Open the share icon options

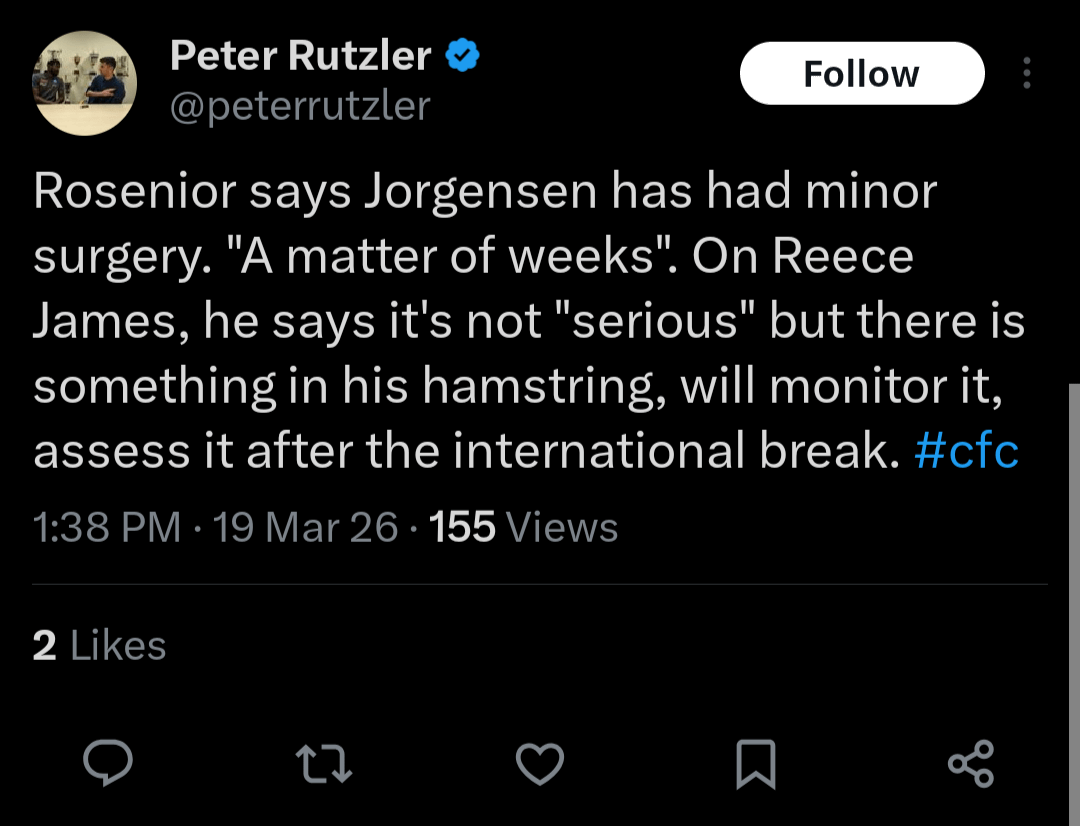tap(970, 765)
